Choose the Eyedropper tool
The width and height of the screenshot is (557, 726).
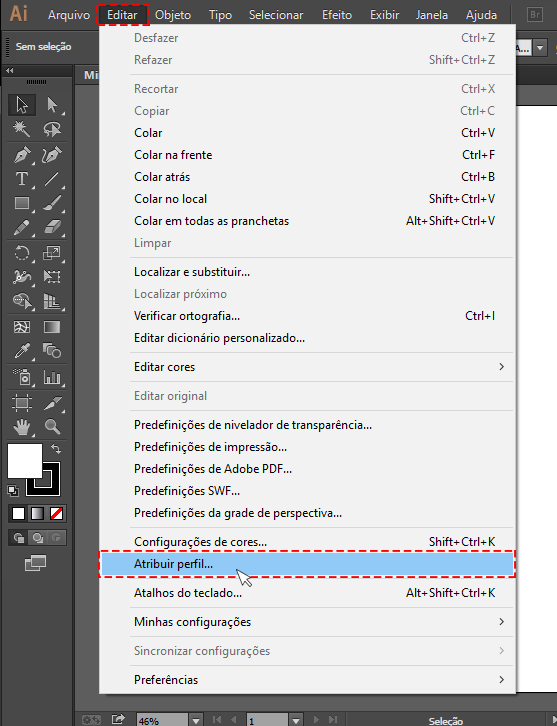tap(22, 351)
